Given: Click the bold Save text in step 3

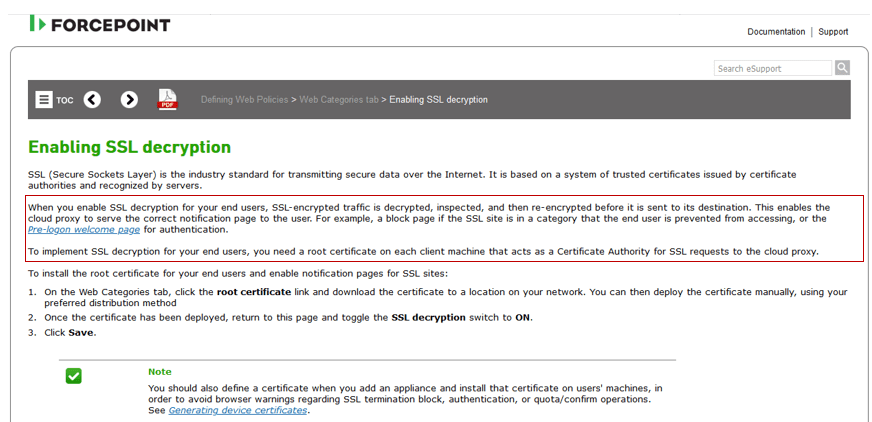Looking at the screenshot, I should click(82, 332).
